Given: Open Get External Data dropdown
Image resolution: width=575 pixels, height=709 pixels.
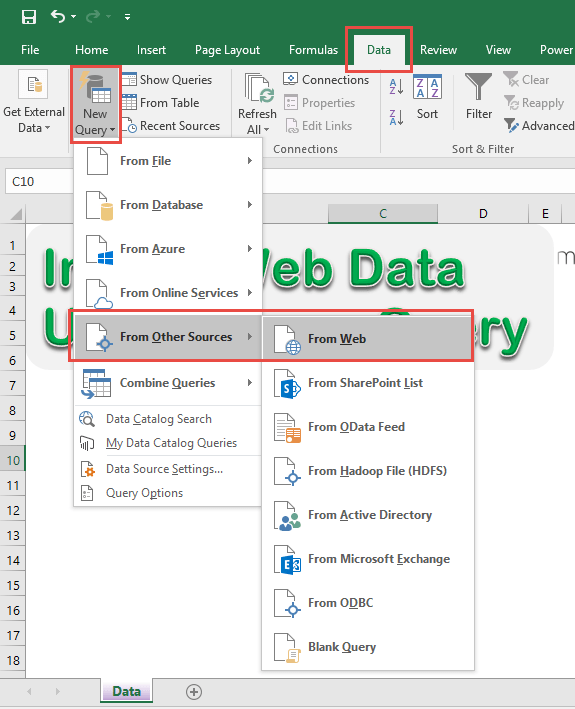Looking at the screenshot, I should click(34, 102).
